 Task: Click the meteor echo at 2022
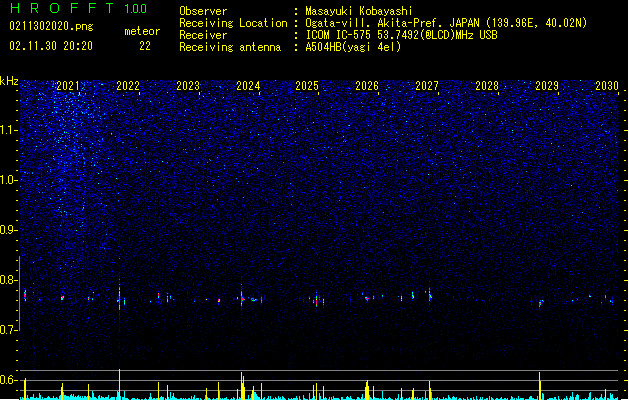tap(120, 299)
